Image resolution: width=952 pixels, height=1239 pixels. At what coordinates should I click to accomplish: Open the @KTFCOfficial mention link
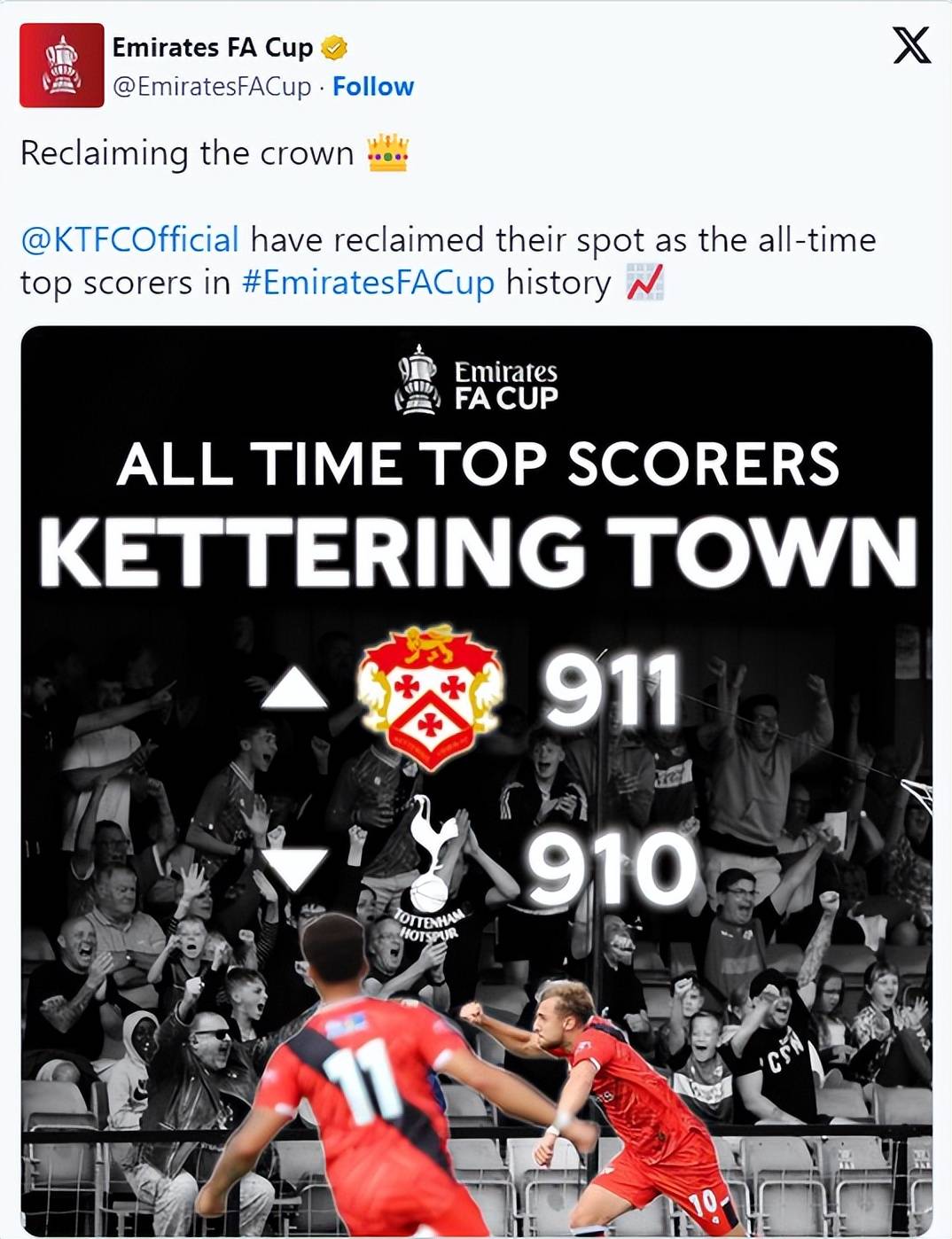click(130, 240)
